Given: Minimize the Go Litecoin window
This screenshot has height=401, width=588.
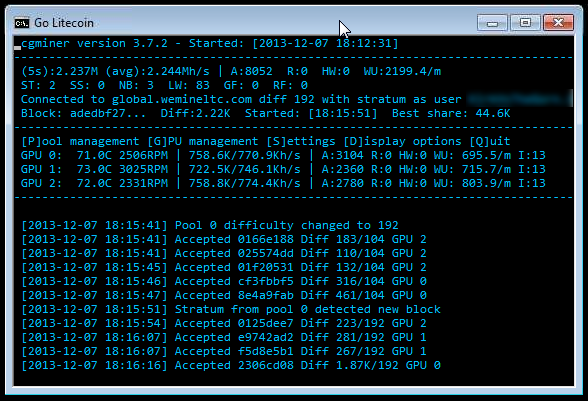Looking at the screenshot, I should (492, 23).
